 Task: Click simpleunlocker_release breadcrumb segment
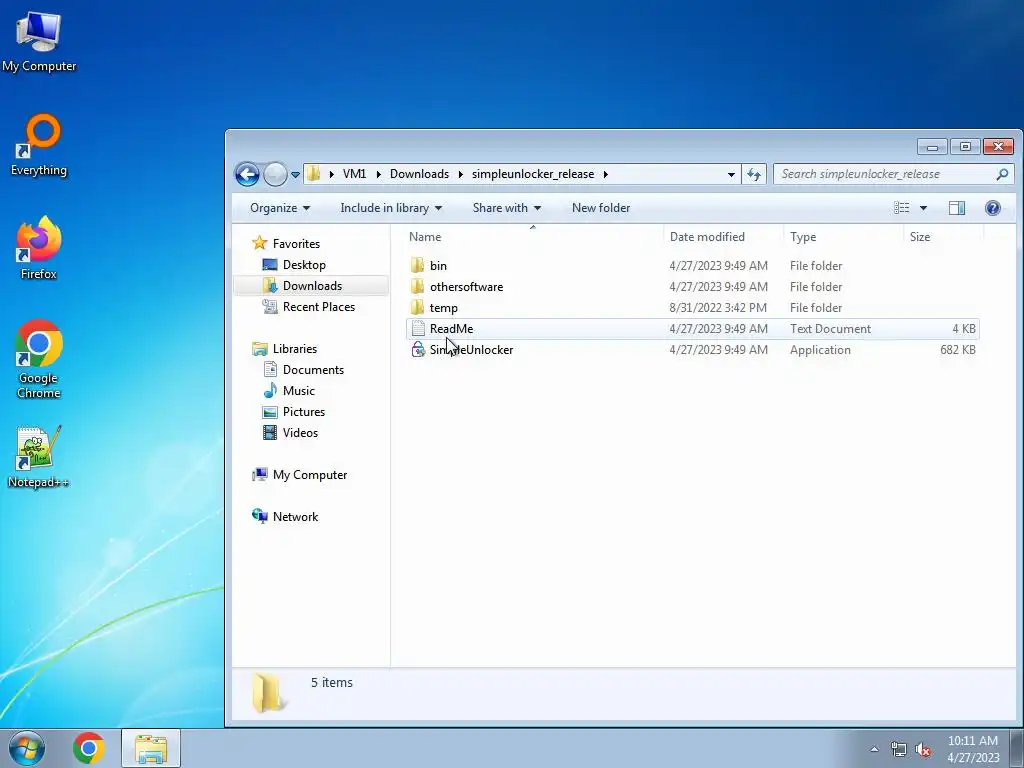point(533,174)
